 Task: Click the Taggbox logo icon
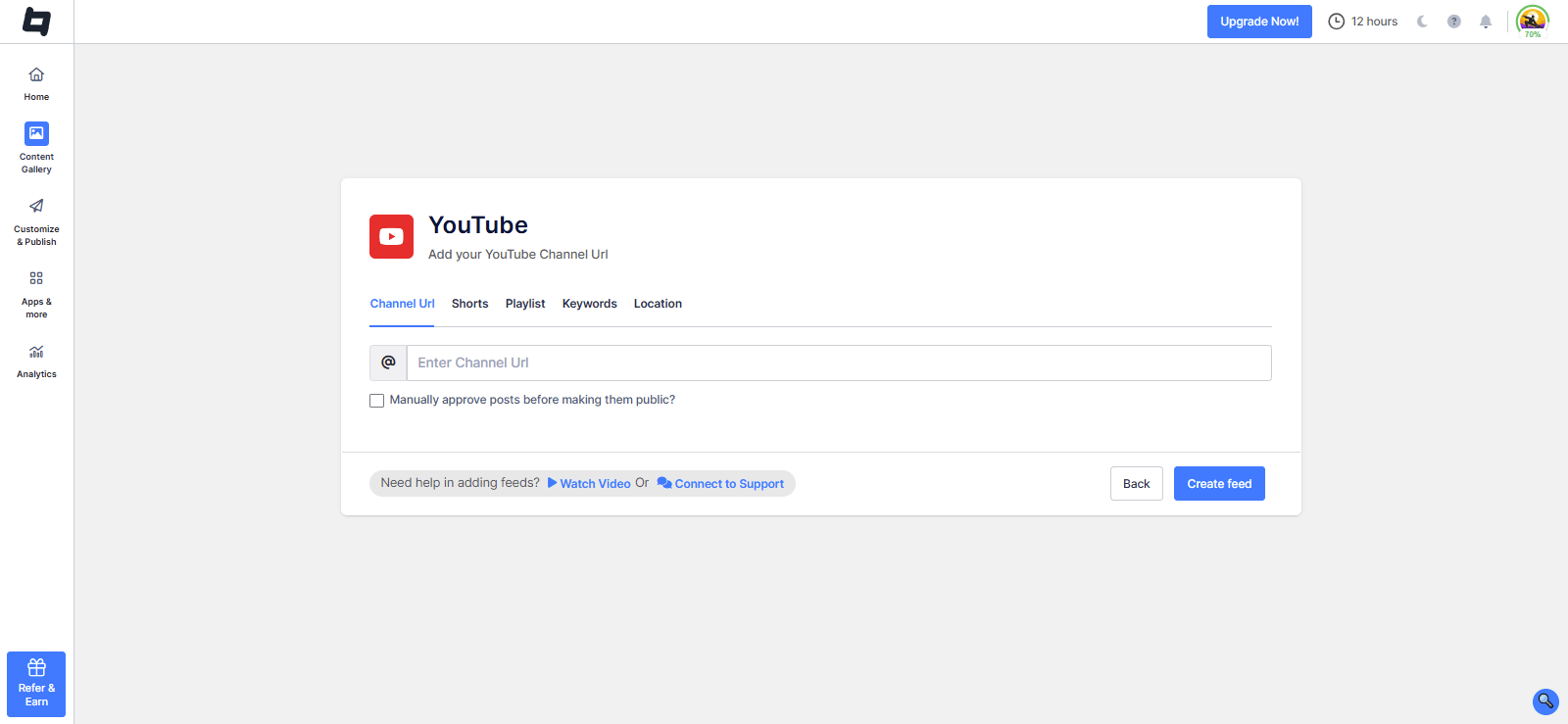(36, 22)
